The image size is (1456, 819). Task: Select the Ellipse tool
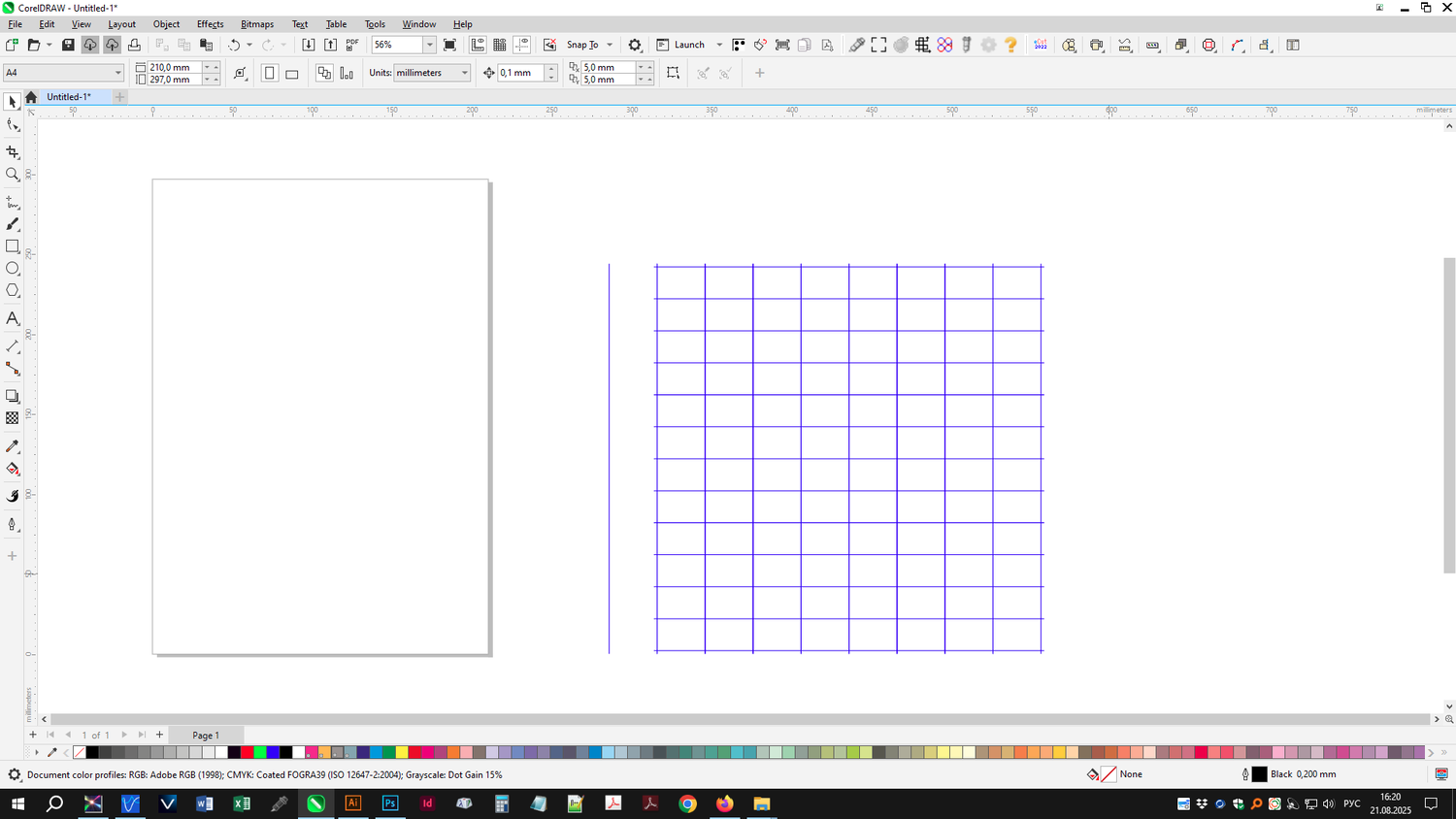(x=13, y=269)
